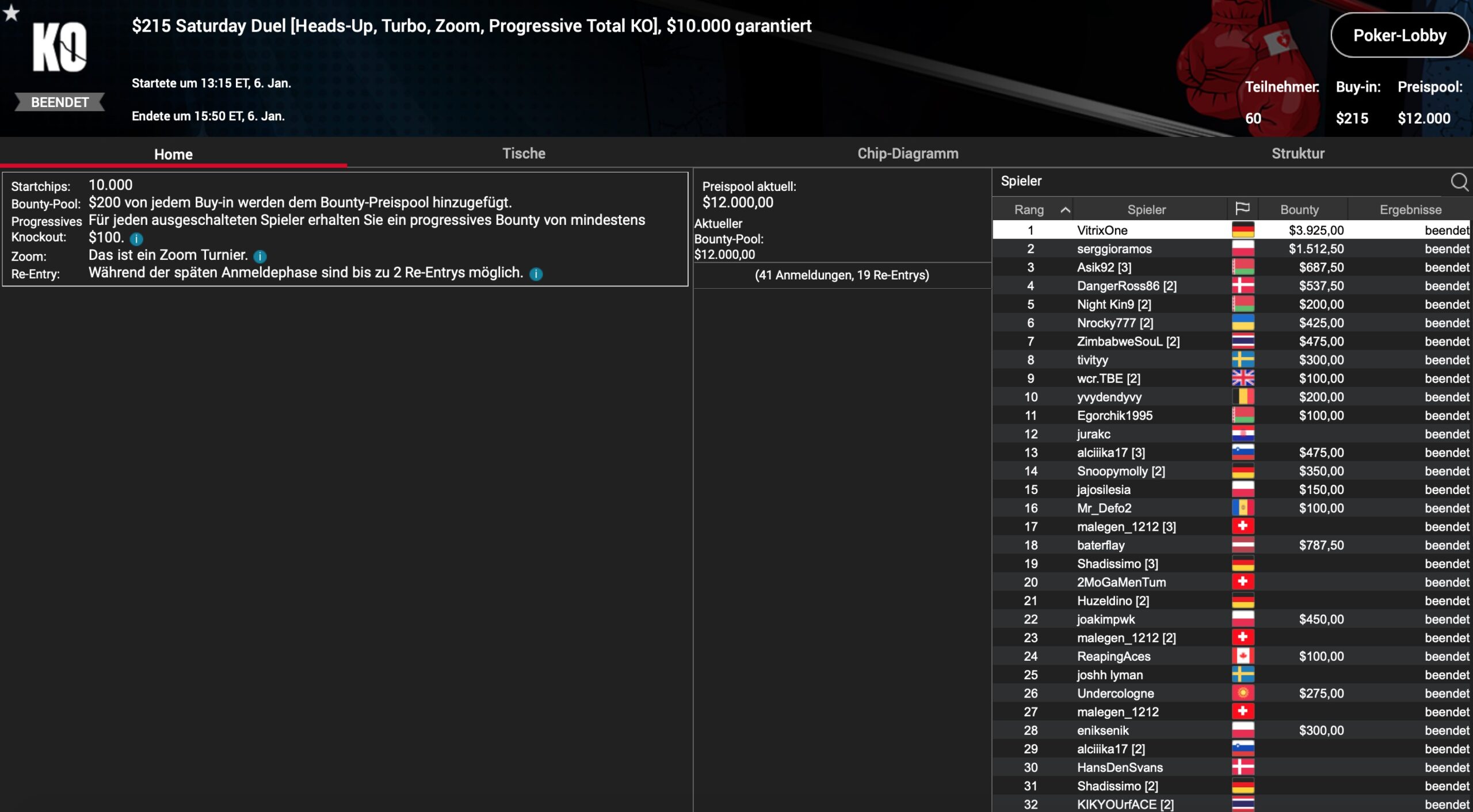Sort by Spieler name column header
This screenshot has width=1473, height=812.
pyautogui.click(x=1146, y=210)
